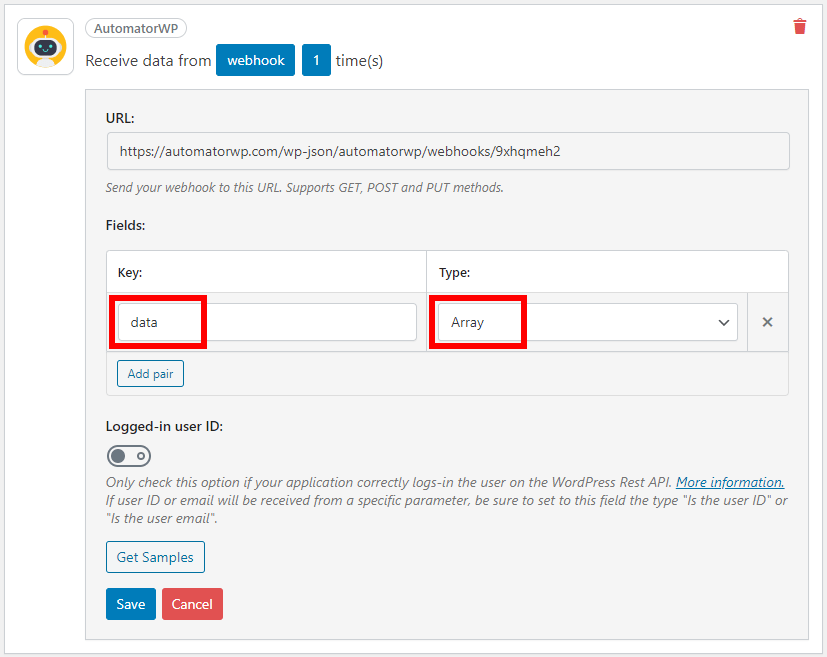Click Add pair to create a new field

[150, 373]
